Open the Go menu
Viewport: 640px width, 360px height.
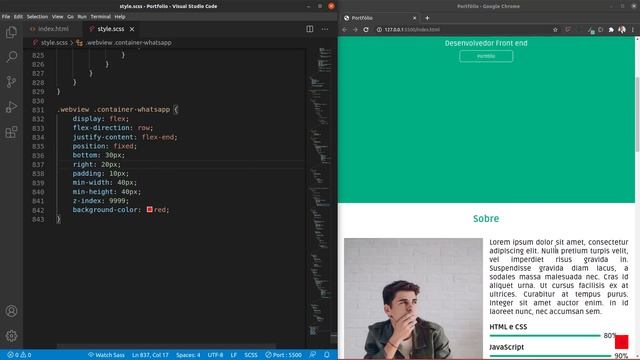click(x=71, y=17)
